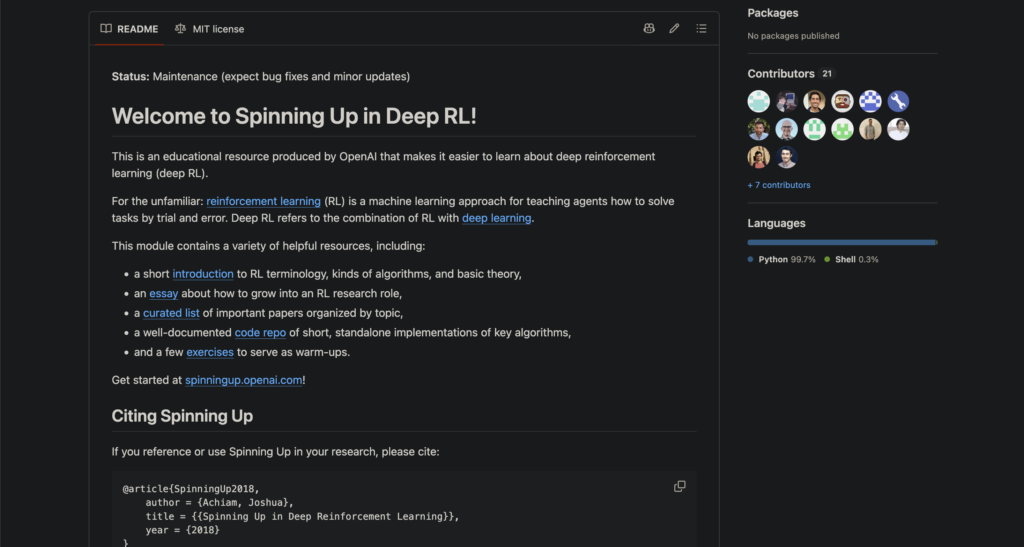Open Copilot chat icon in README header
Image resolution: width=1024 pixels, height=547 pixels.
pyautogui.click(x=648, y=29)
